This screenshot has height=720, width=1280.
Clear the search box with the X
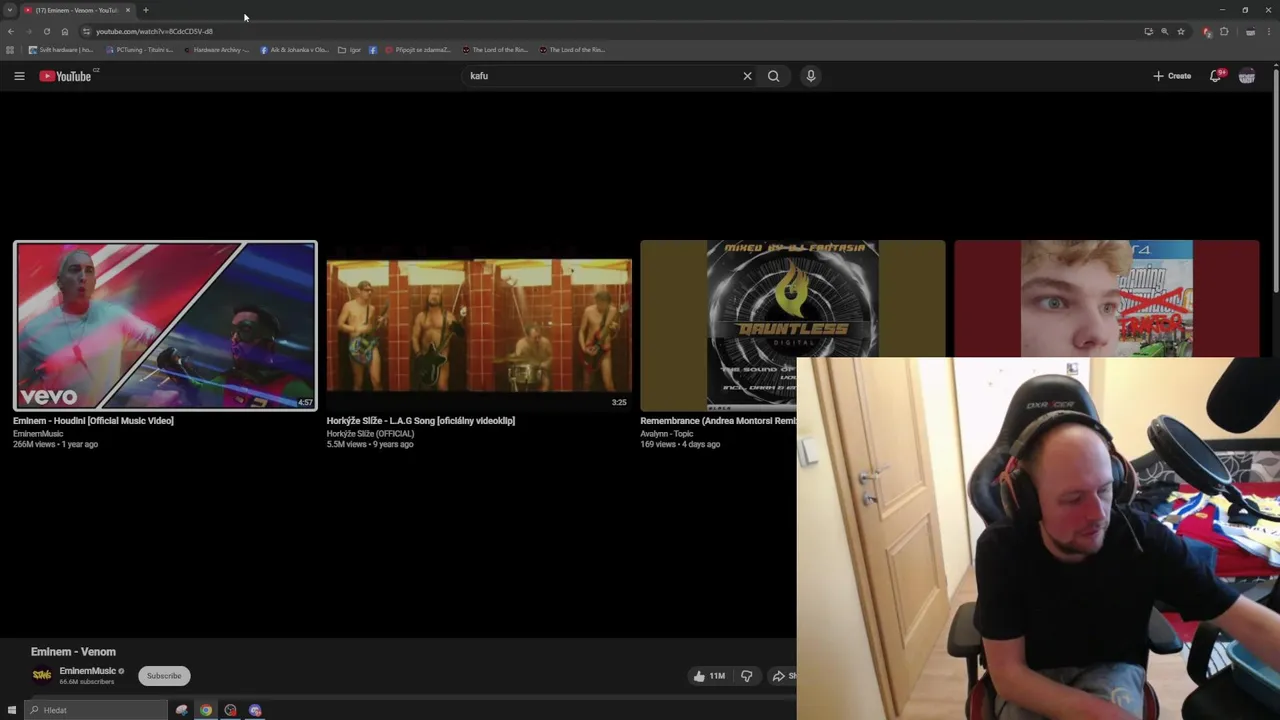747,76
